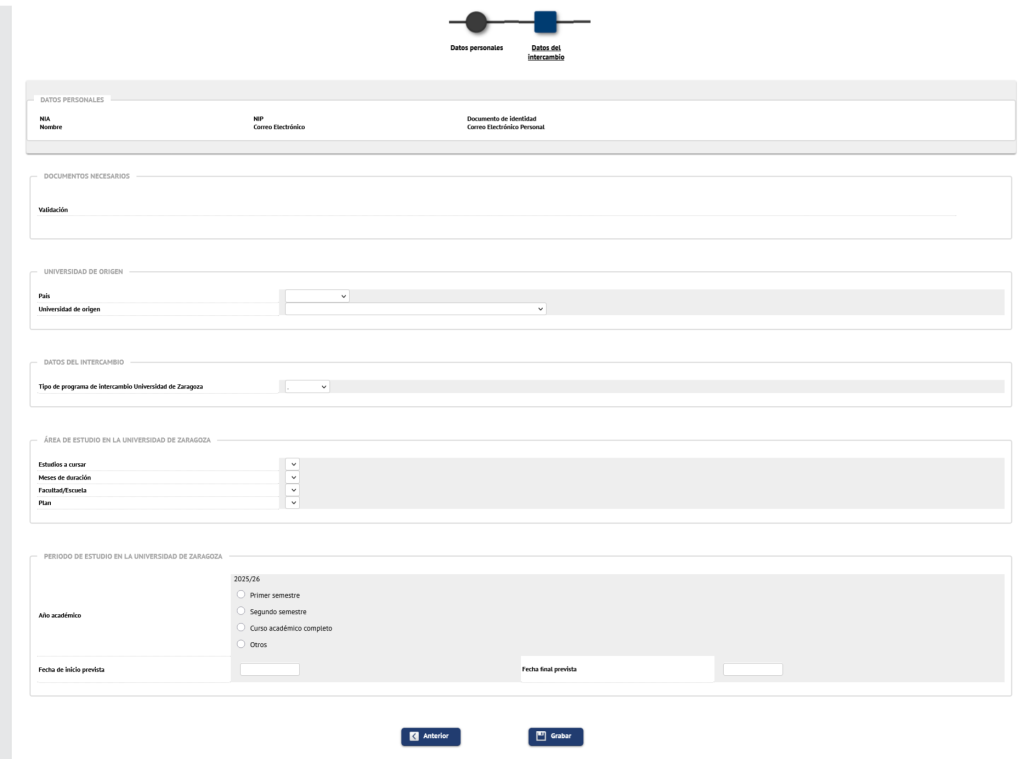Click the blue square Datos del intercambio step marker

click(545, 21)
